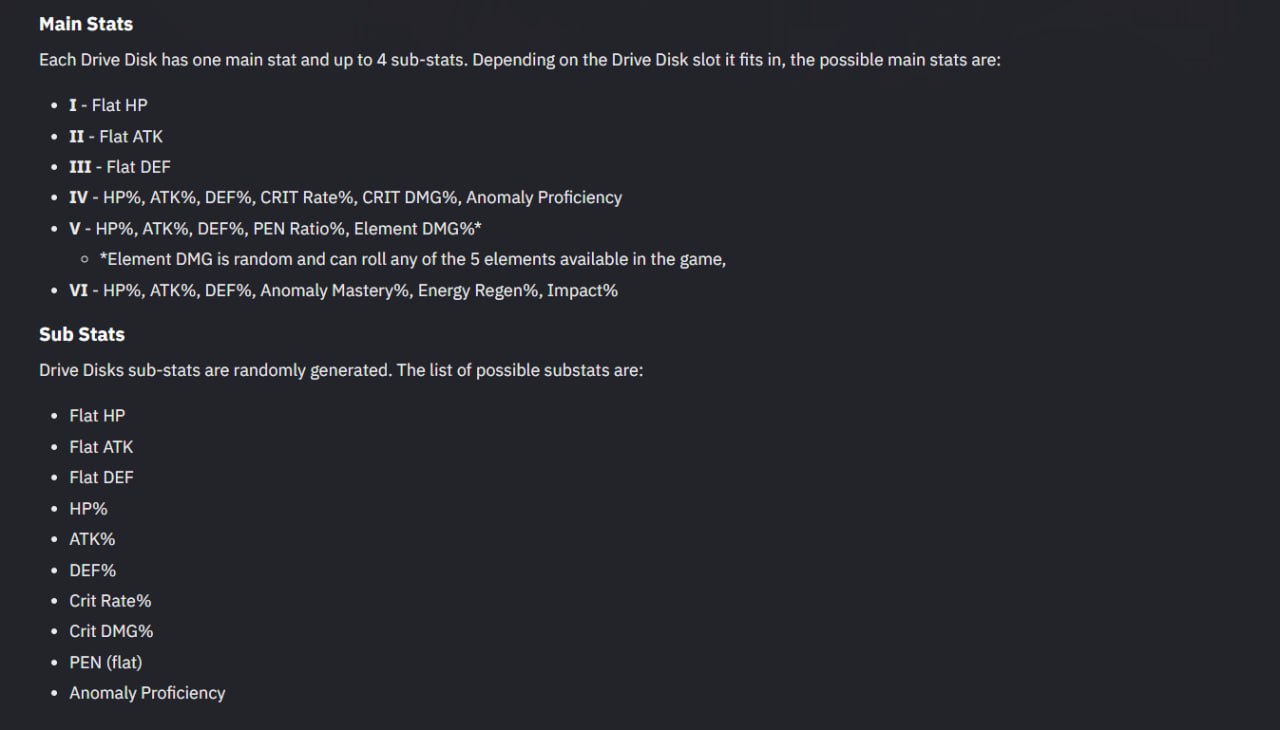This screenshot has width=1280, height=730.
Task: Click the slot VI main stats line
Action: [343, 291]
